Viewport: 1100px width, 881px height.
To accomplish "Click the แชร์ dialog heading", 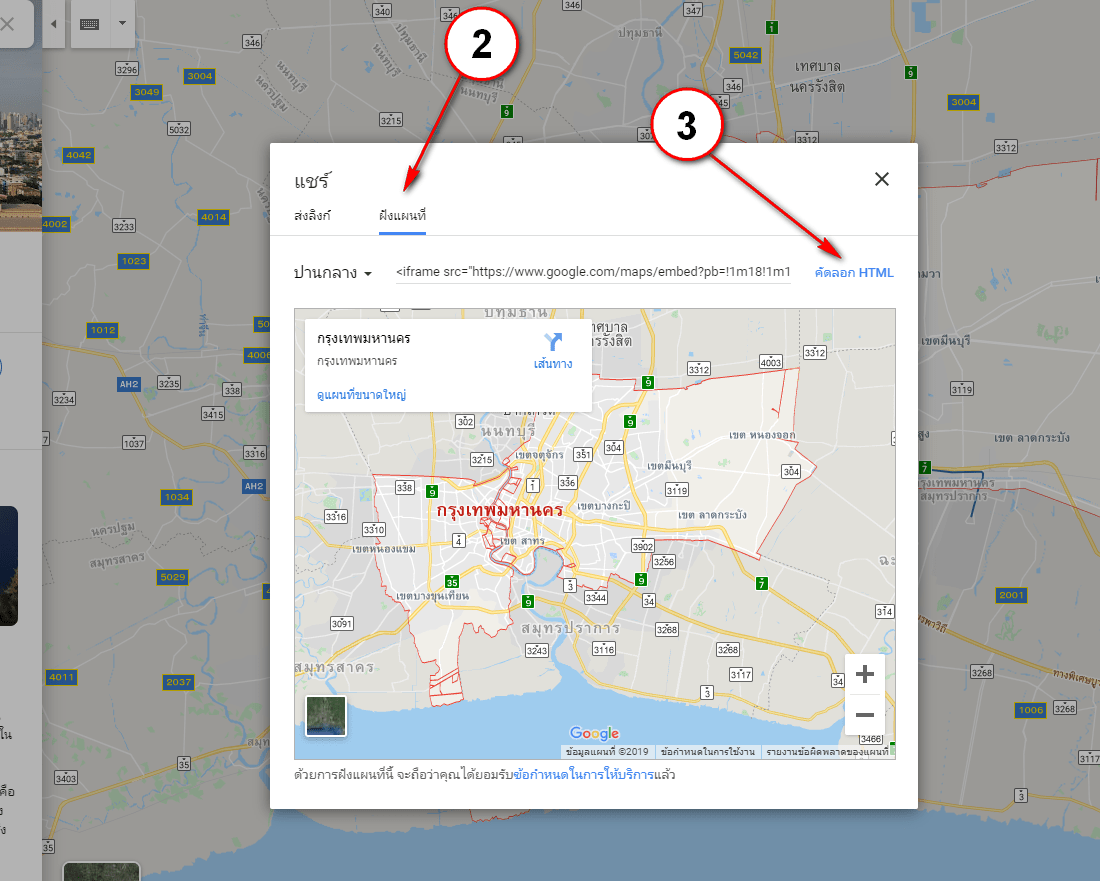I will pyautogui.click(x=312, y=181).
